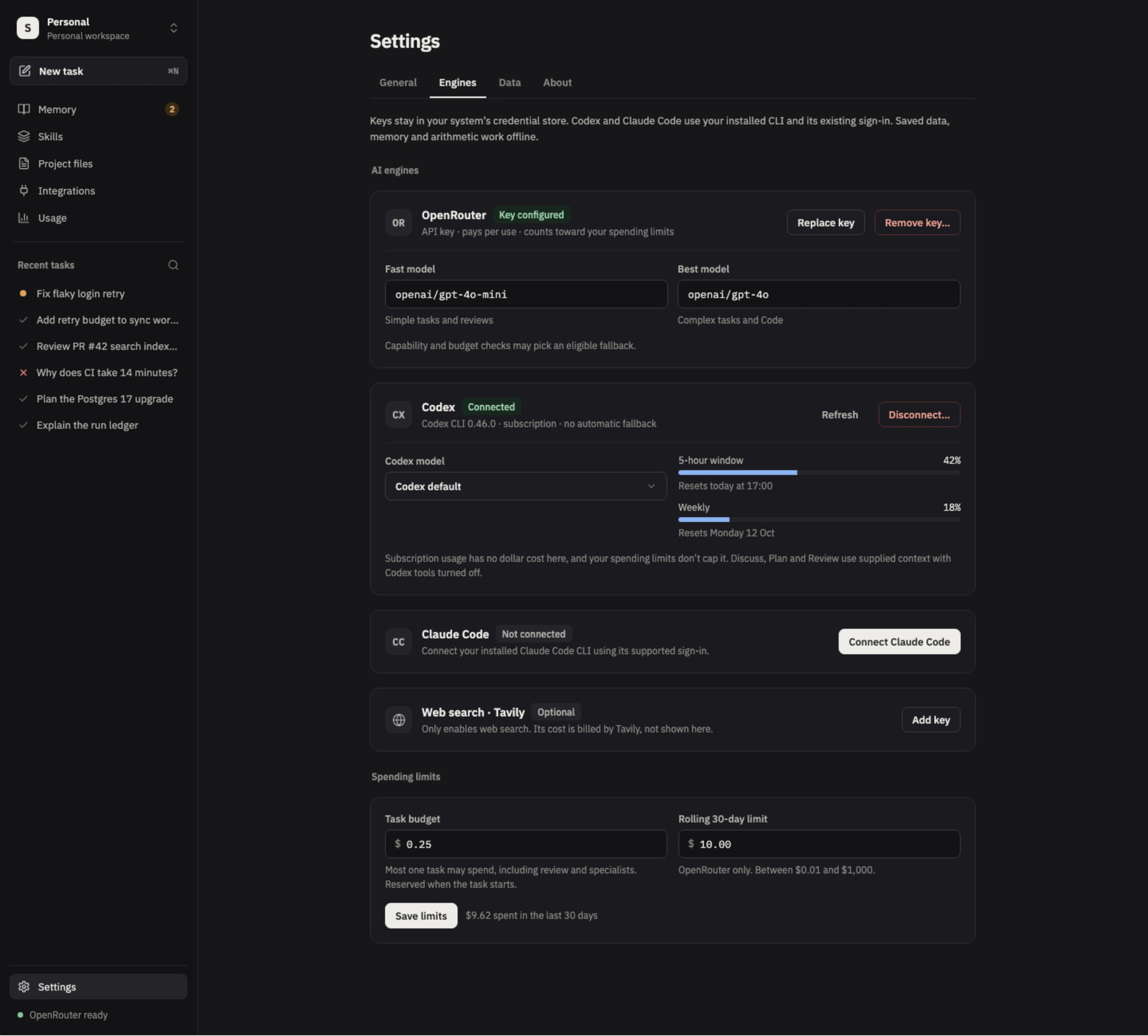Search recent tasks with magnifier icon

173,265
